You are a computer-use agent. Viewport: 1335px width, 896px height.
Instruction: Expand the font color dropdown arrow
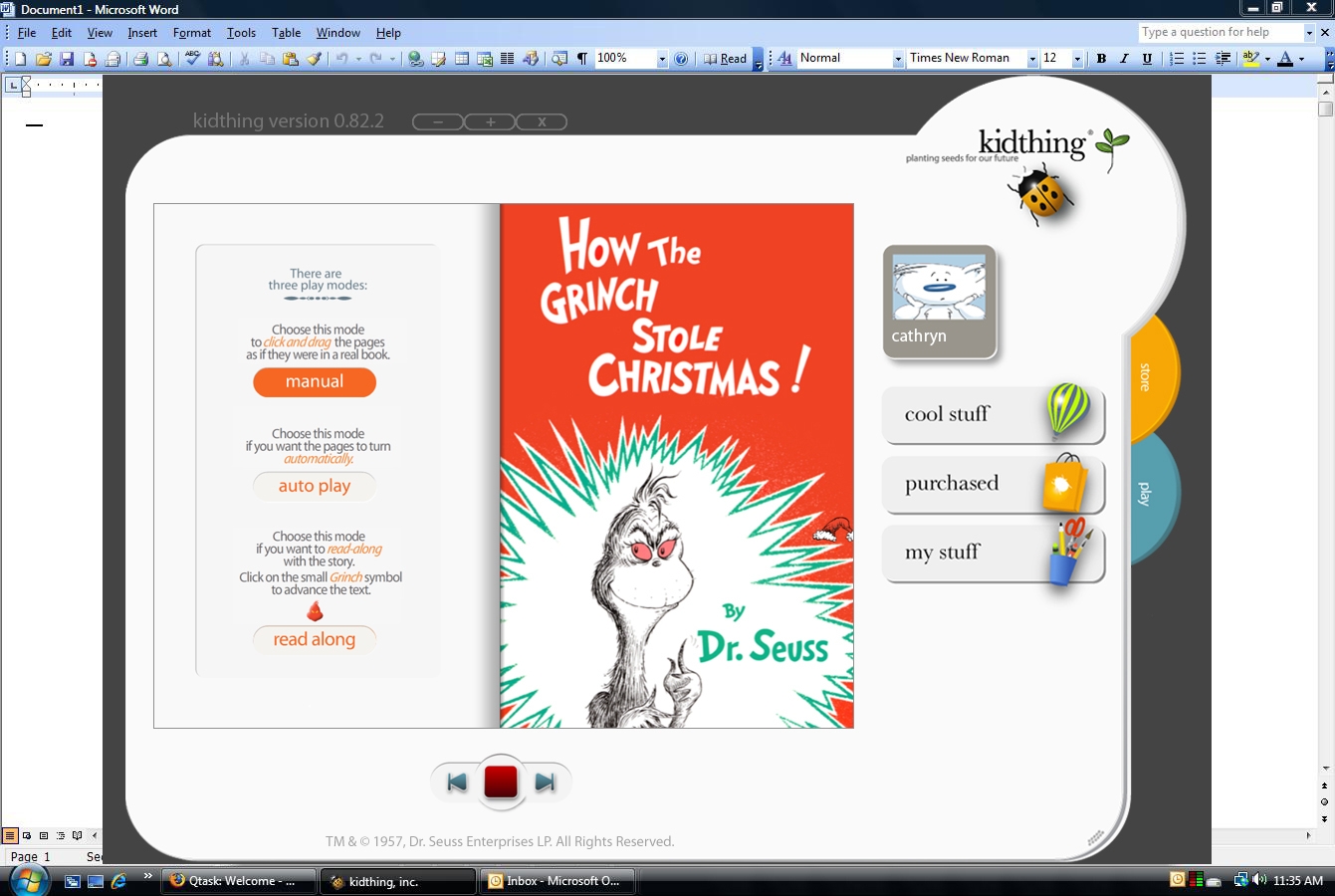1301,59
